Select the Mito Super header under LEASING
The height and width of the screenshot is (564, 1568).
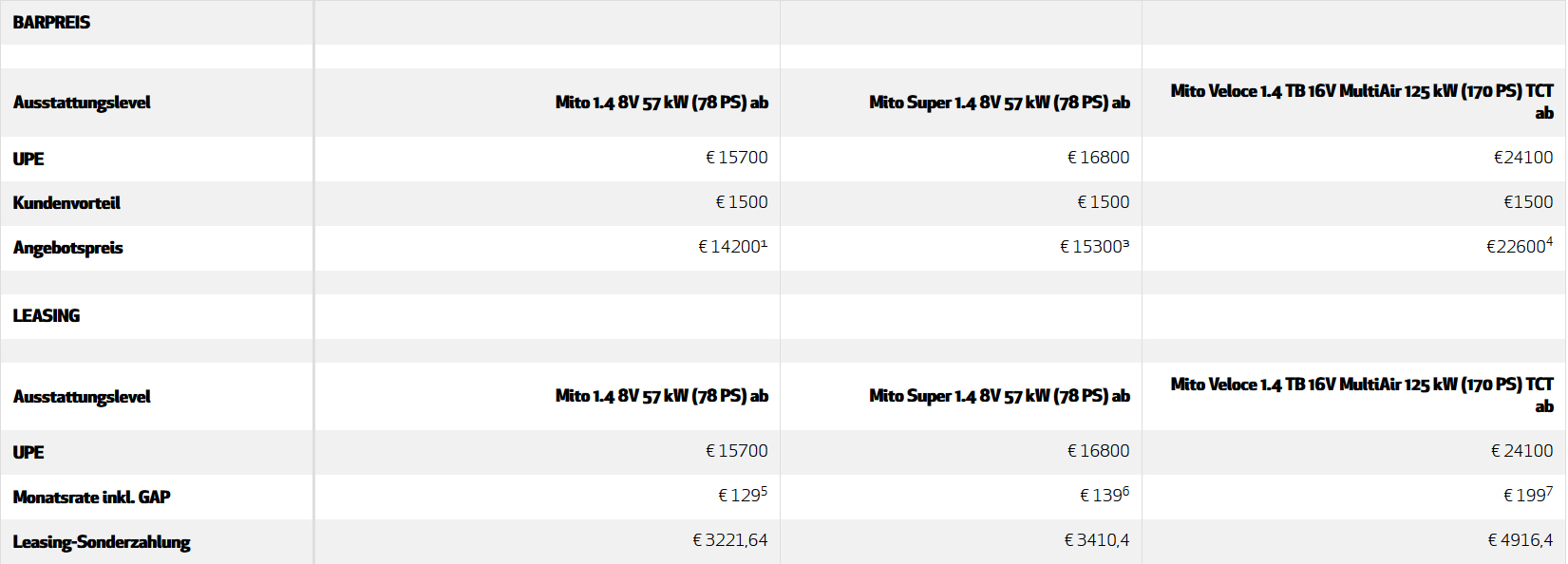(x=999, y=396)
